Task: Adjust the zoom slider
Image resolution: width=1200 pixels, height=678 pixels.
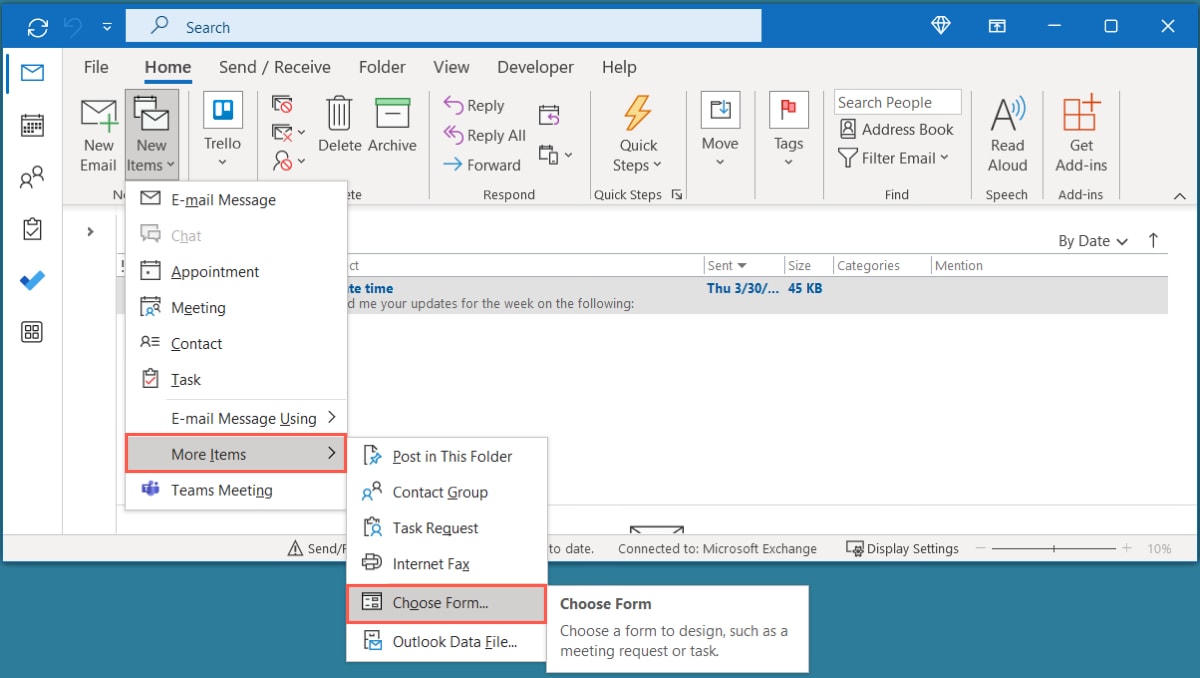Action: coord(1055,548)
